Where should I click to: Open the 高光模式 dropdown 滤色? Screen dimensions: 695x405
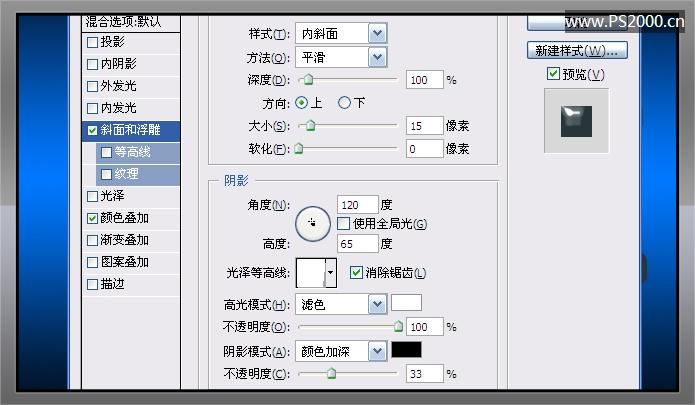click(341, 304)
